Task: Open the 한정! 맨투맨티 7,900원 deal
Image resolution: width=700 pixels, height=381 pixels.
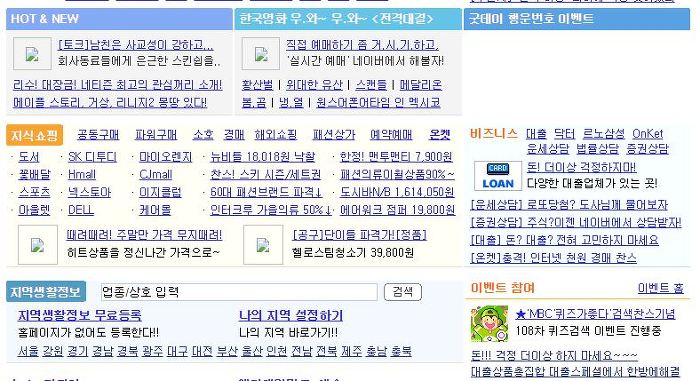Action: tap(396, 157)
